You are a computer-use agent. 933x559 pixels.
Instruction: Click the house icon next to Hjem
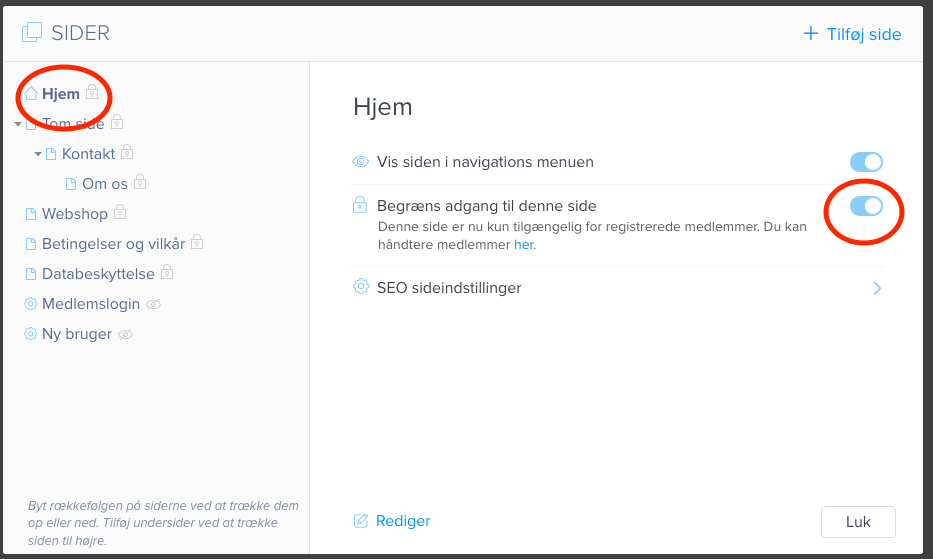coord(31,93)
